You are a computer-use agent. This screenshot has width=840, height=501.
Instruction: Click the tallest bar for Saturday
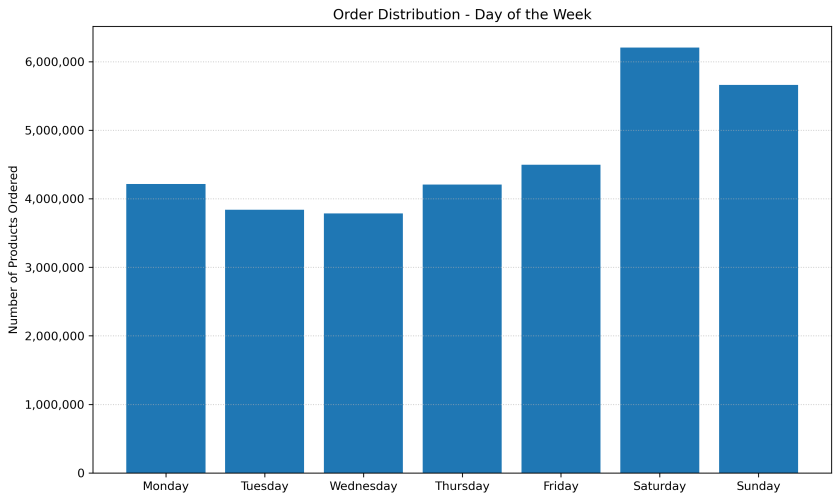point(659,260)
